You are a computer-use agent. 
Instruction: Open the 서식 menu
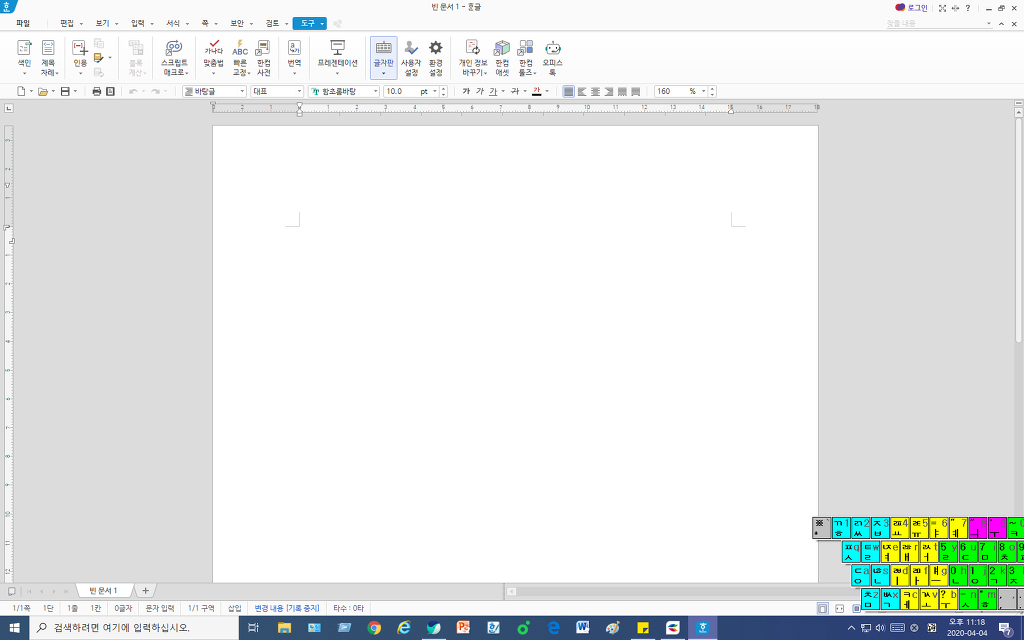[x=173, y=22]
